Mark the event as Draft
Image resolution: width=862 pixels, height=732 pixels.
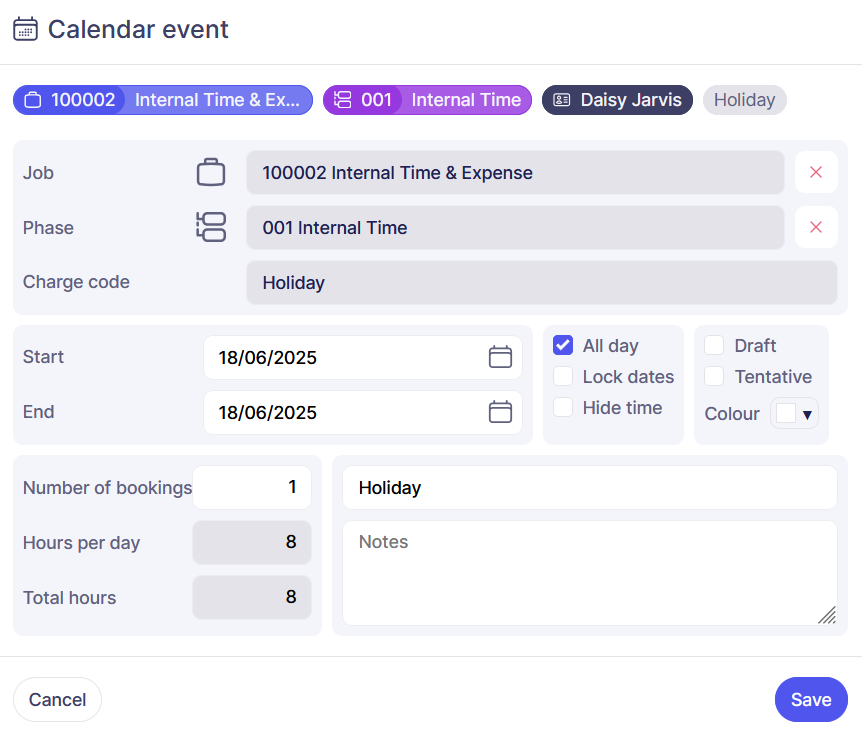tap(714, 346)
